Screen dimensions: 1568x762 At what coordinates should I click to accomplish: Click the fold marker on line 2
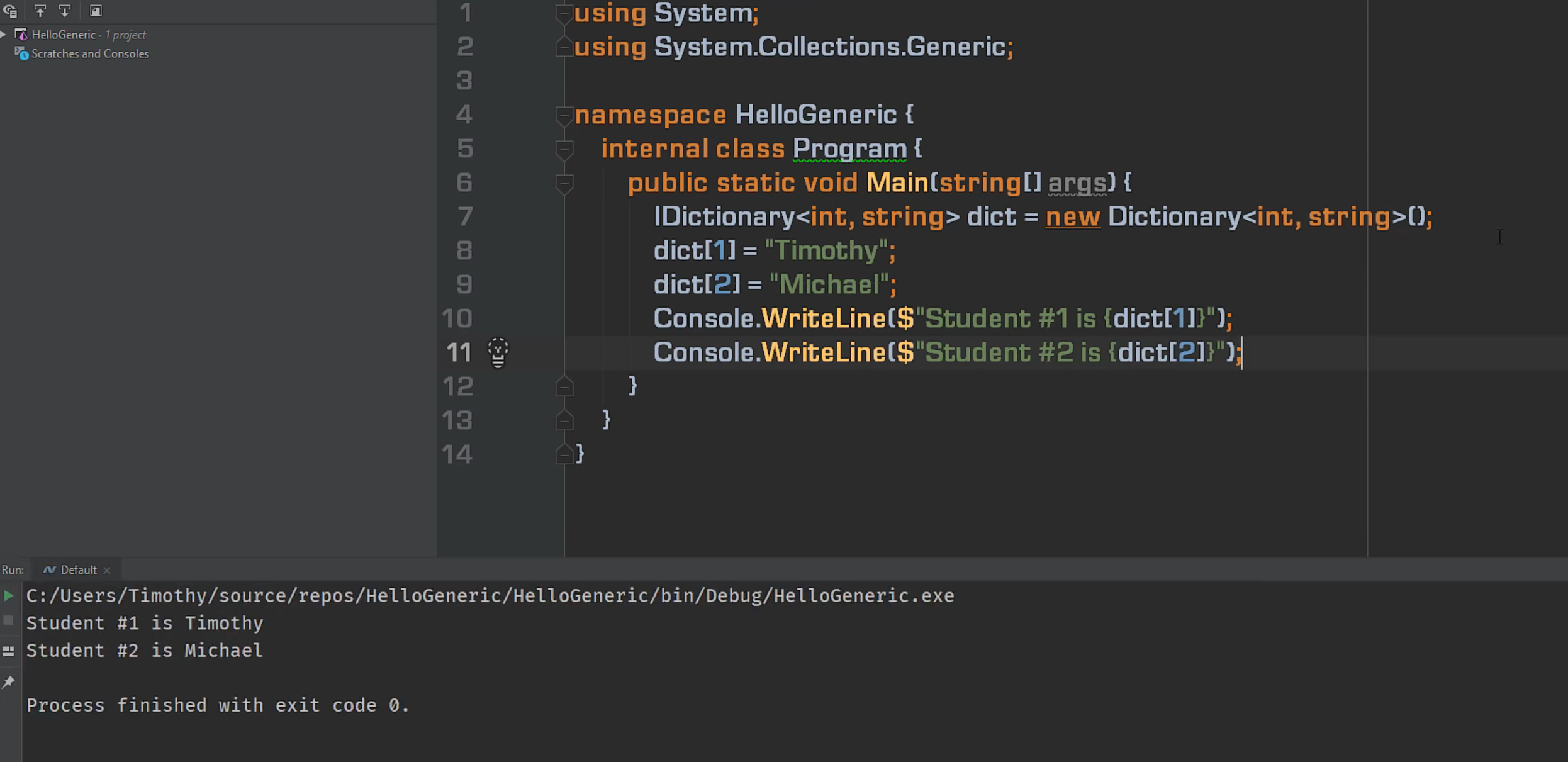[564, 47]
